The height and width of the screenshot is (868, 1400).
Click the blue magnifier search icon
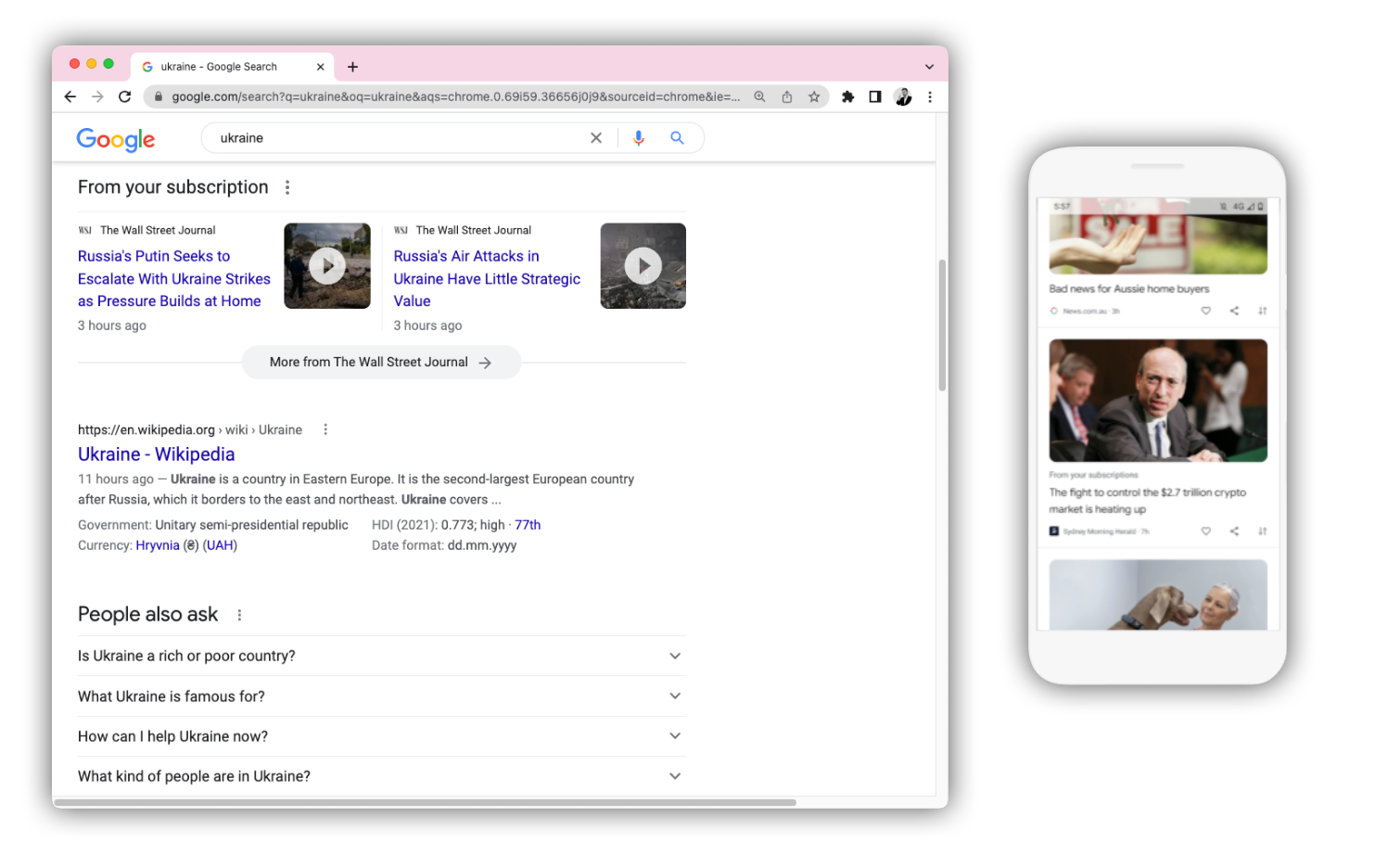click(677, 138)
